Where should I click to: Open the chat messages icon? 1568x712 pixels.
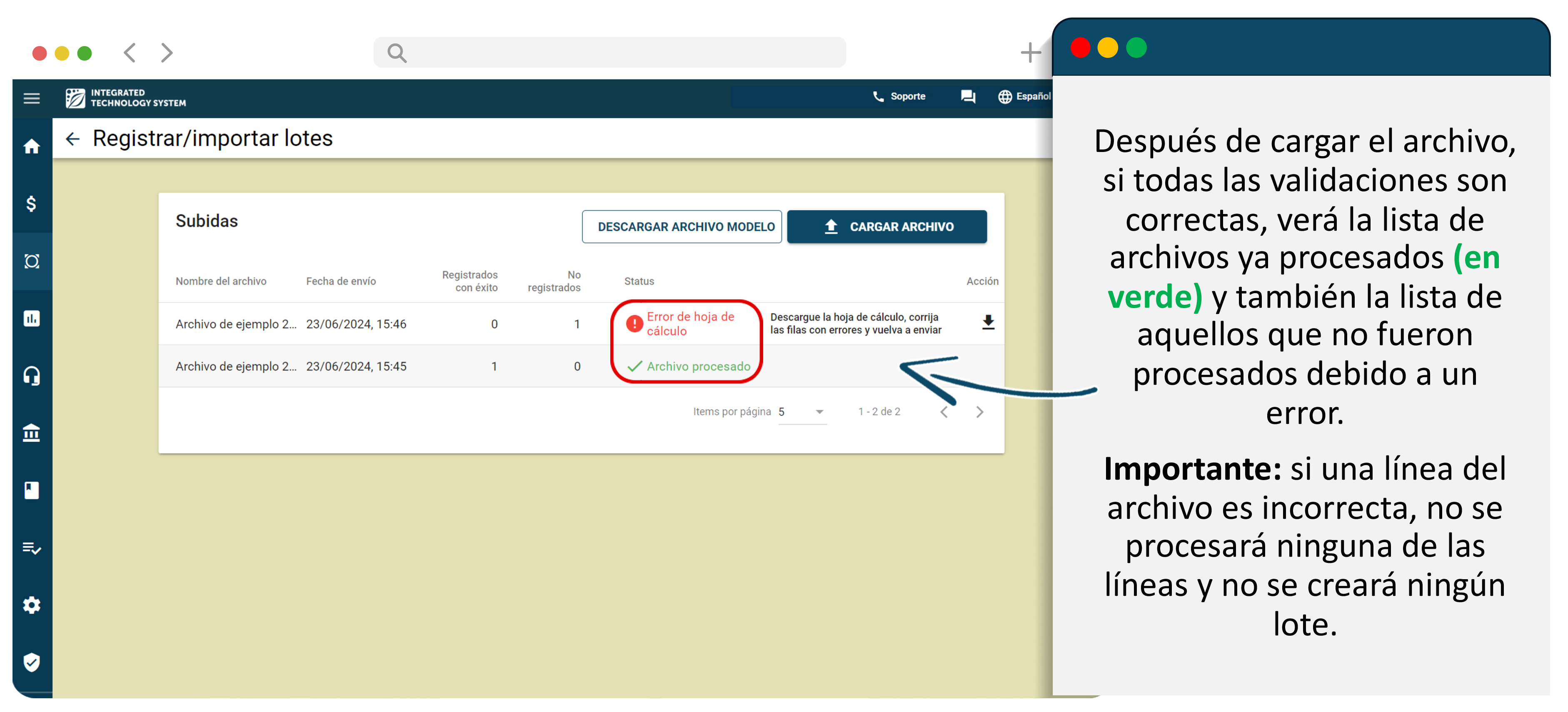tap(968, 97)
